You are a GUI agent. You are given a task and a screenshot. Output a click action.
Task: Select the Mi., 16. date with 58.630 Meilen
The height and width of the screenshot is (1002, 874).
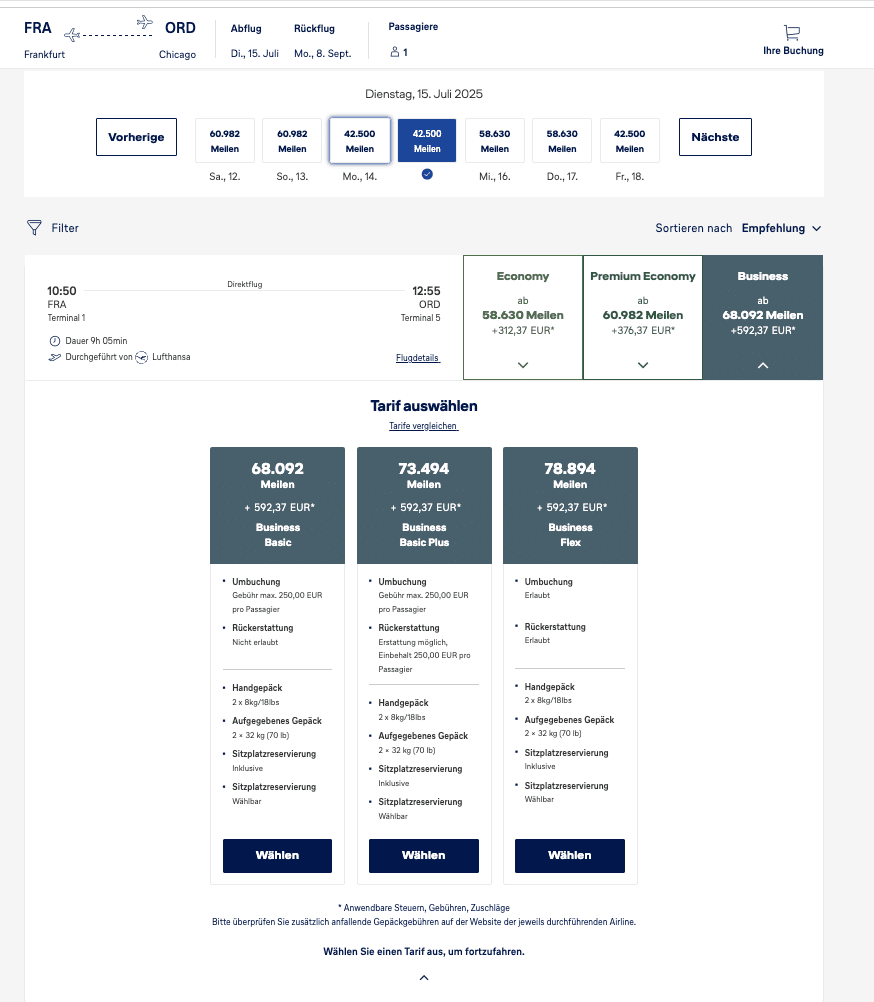(494, 140)
